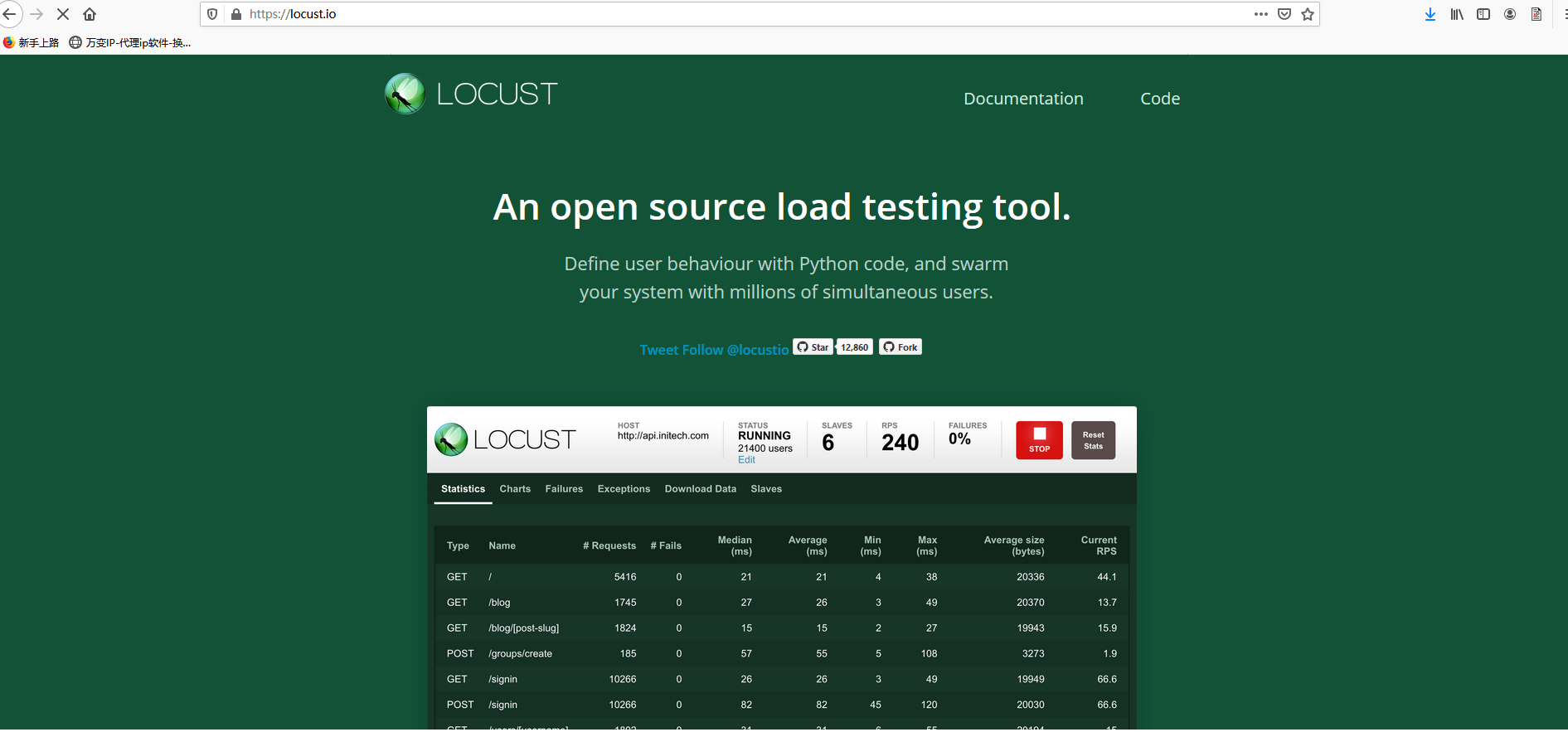Click the /groups/create row name
1568x732 pixels.
point(520,654)
